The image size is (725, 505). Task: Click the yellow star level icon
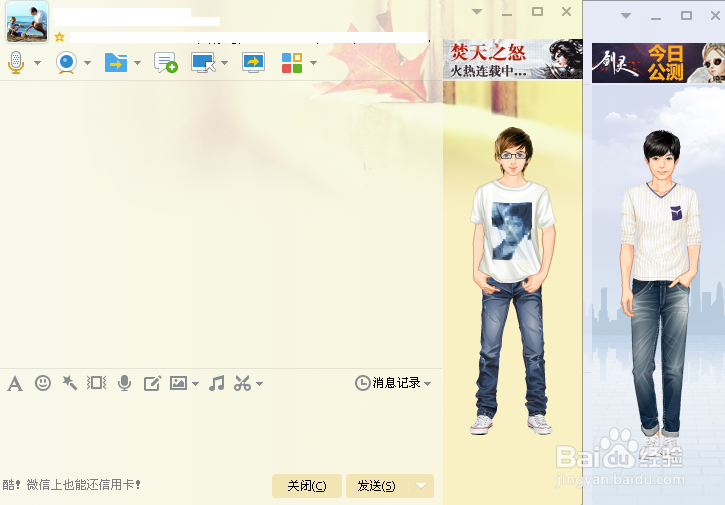(x=59, y=37)
